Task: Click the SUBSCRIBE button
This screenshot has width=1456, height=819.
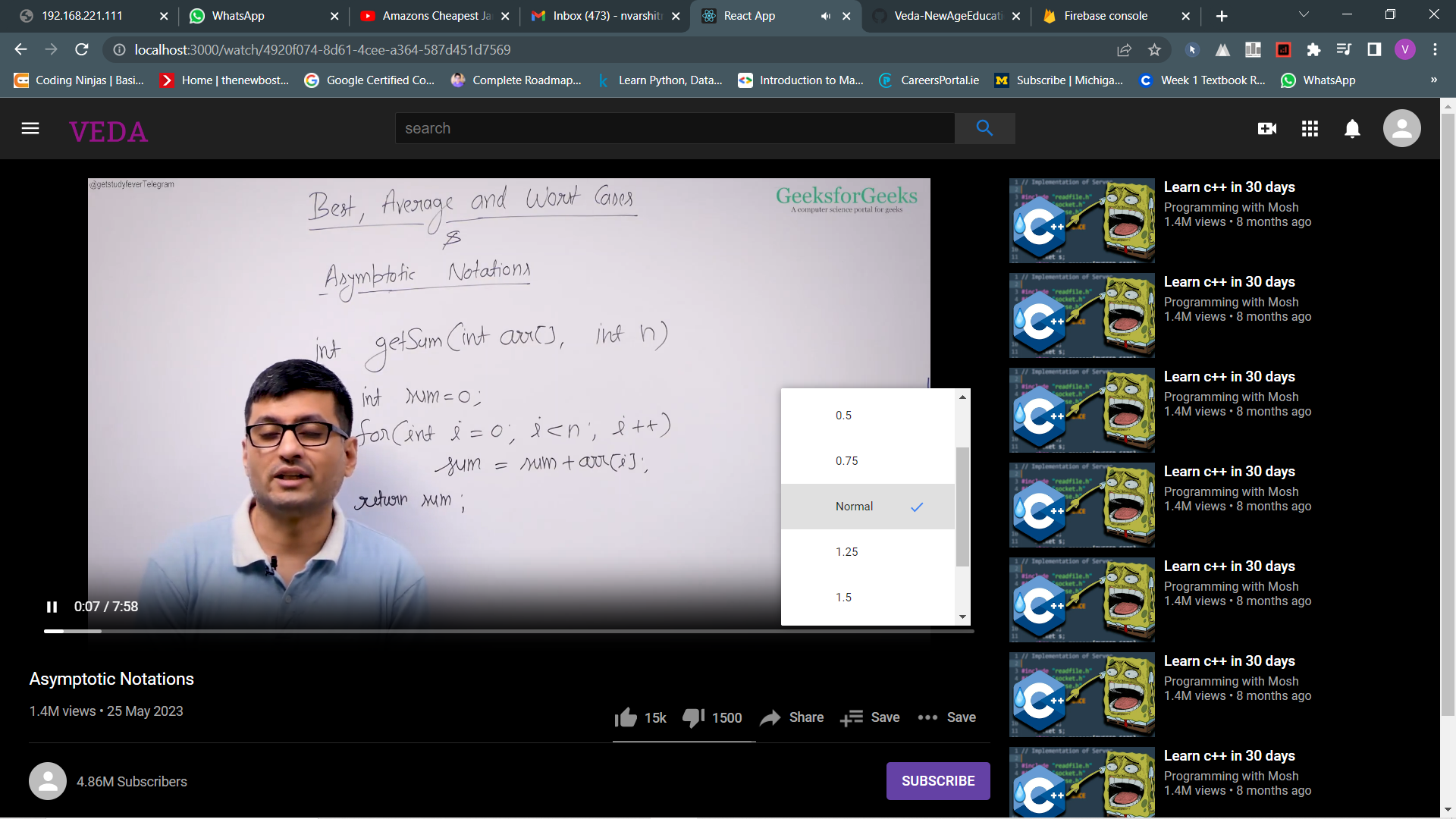Action: pyautogui.click(x=938, y=780)
